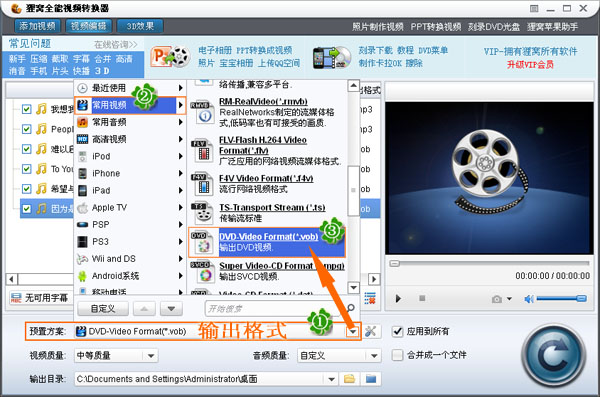Screen dimensions: 600x397
Task: Click the phone and DVD burn banner icon
Action: [x=332, y=57]
